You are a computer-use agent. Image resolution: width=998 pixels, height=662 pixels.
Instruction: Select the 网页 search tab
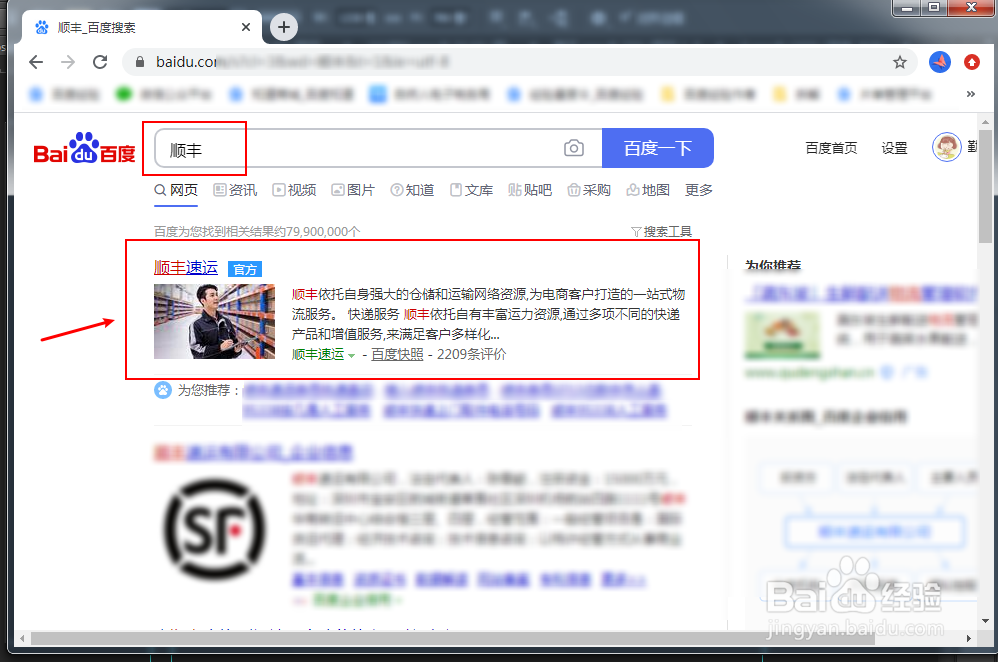(176, 190)
